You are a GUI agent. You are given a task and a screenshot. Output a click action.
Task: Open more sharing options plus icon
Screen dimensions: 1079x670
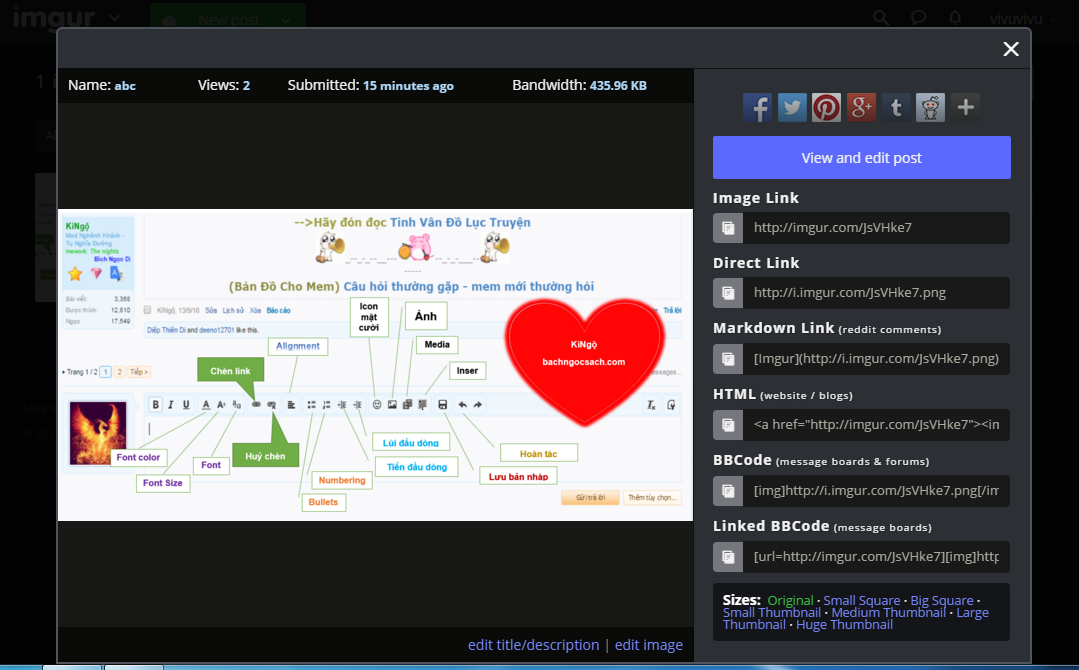point(965,107)
